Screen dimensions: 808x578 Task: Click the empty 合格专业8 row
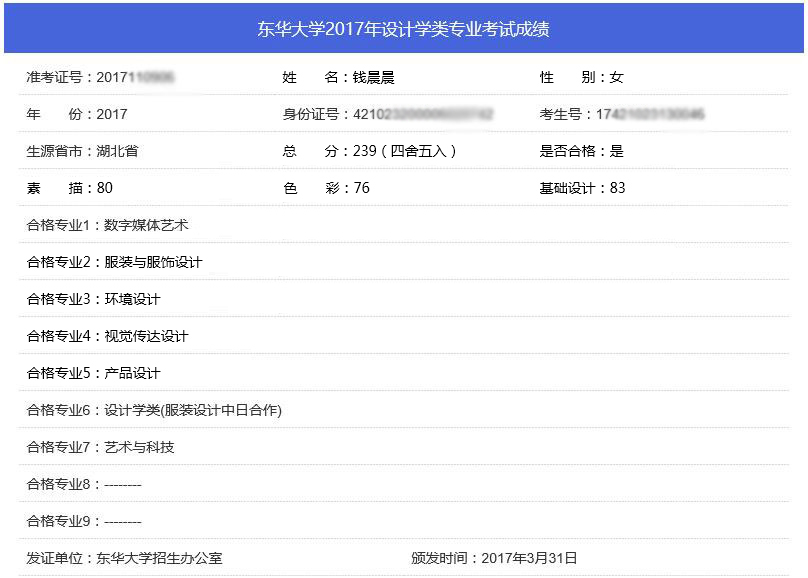coord(404,484)
